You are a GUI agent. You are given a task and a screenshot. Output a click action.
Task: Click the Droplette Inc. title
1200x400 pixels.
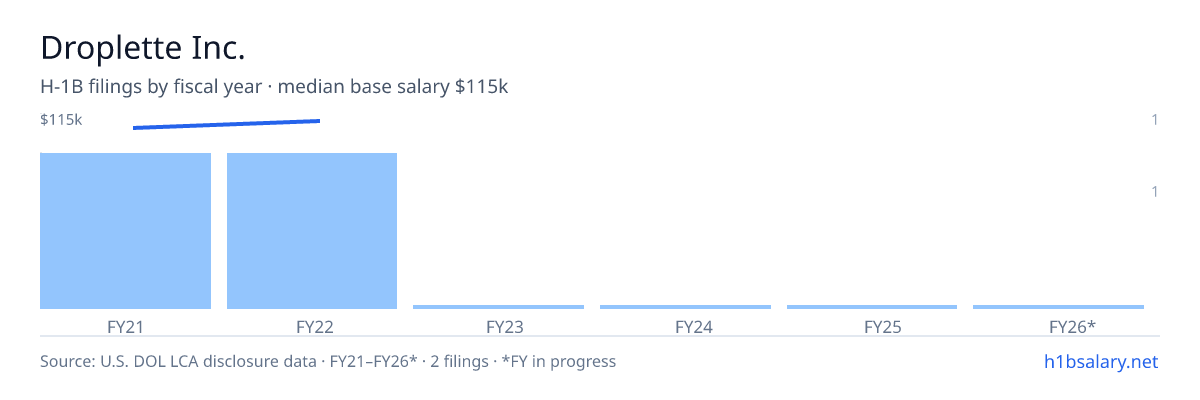(x=143, y=48)
